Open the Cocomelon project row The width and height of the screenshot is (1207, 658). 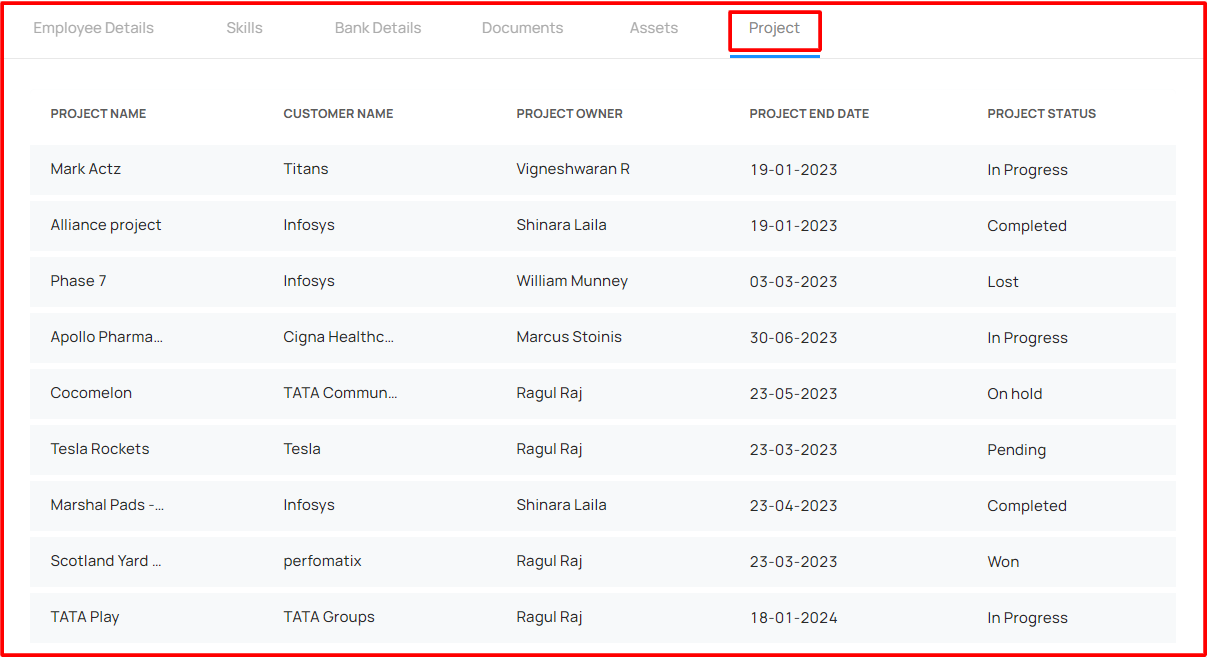603,393
